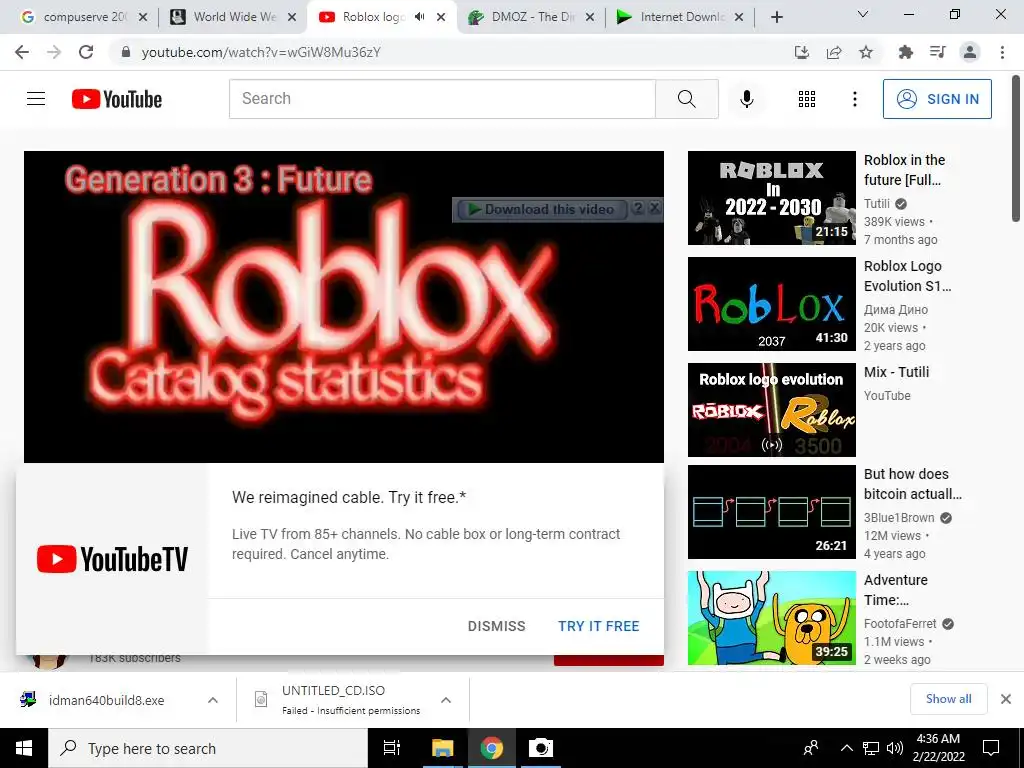Open the Tutili channel link

(876, 204)
